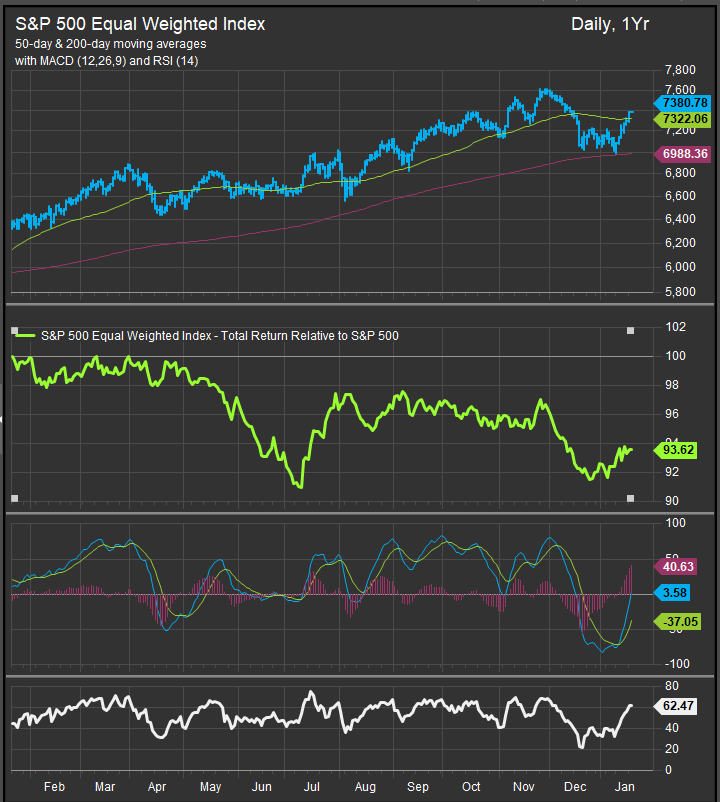Click the 'Jun' month label on the time axis
This screenshot has height=802, width=720.
(x=261, y=787)
